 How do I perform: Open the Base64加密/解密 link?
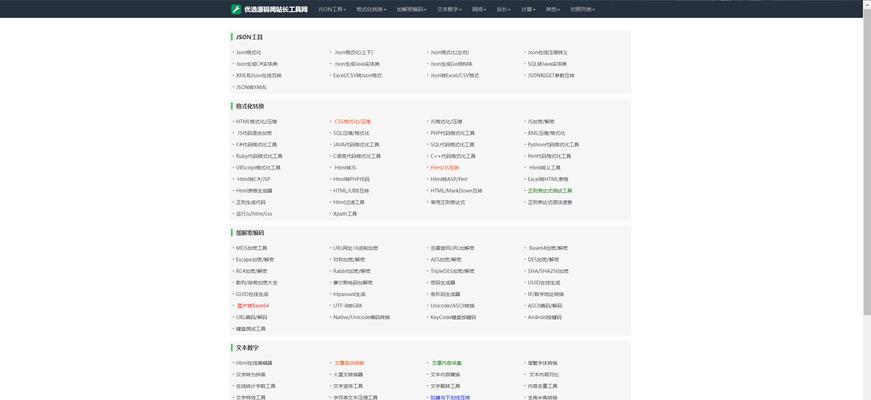click(548, 248)
